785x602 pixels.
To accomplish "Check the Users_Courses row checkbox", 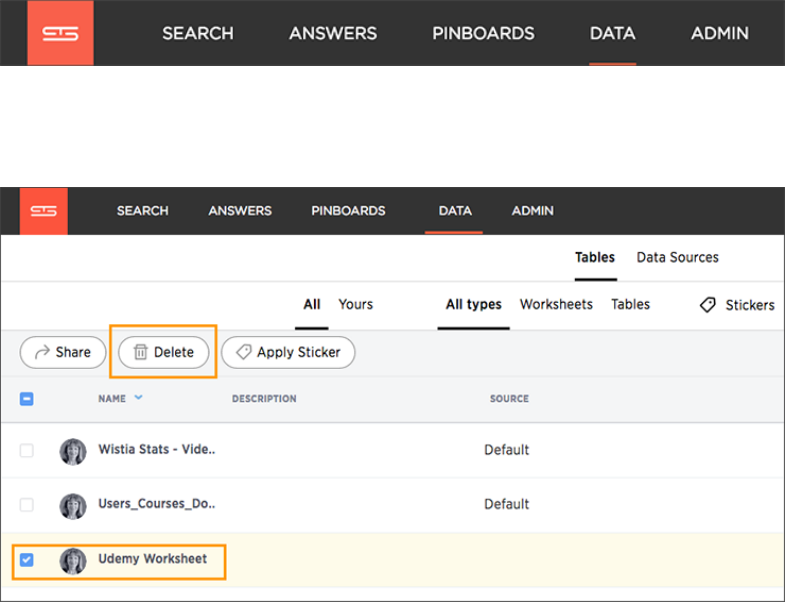I will [27, 505].
